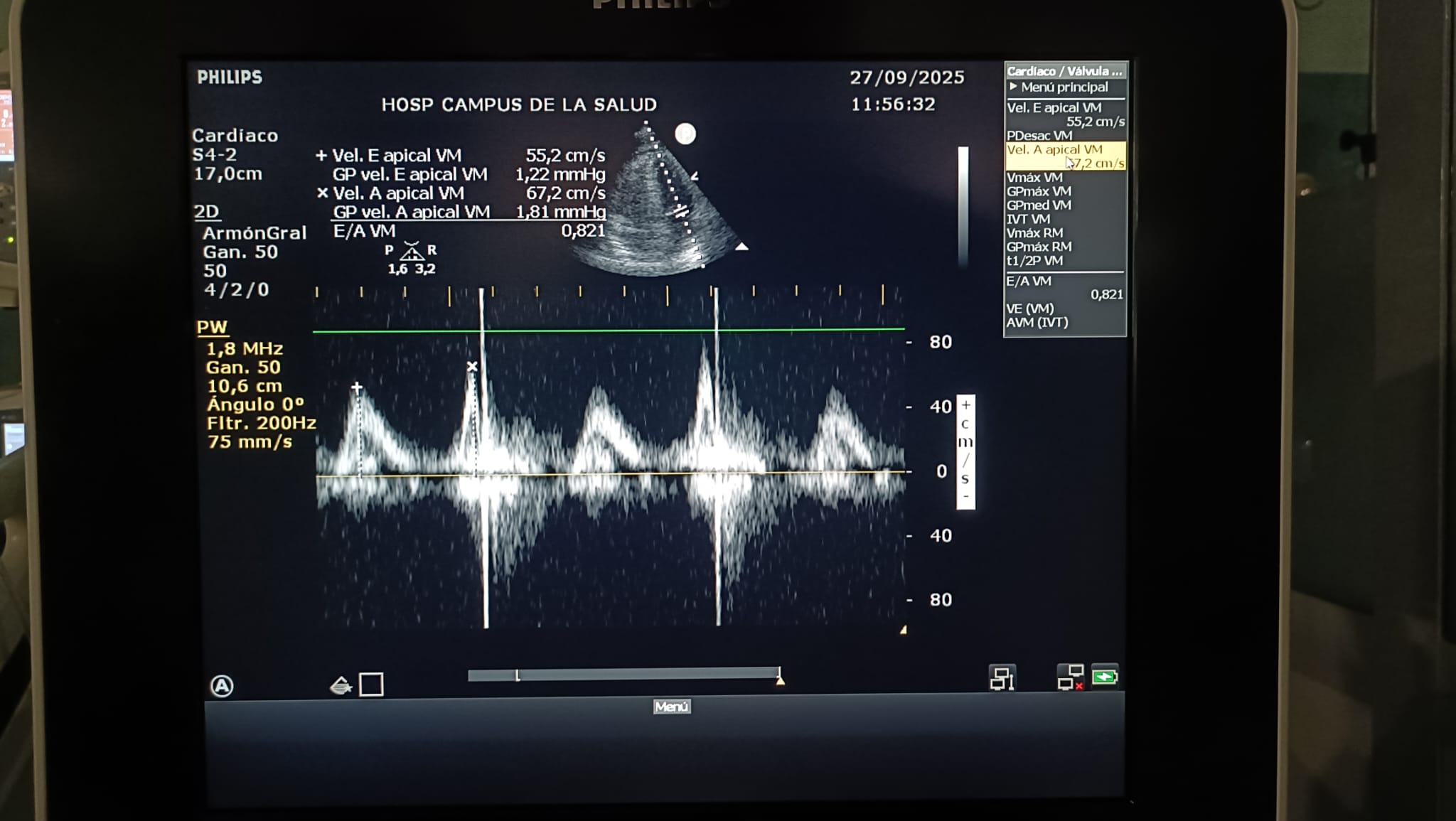Expand the Menú principal arrow
Screen dimensions: 1456x821
pyautogui.click(x=1013, y=87)
